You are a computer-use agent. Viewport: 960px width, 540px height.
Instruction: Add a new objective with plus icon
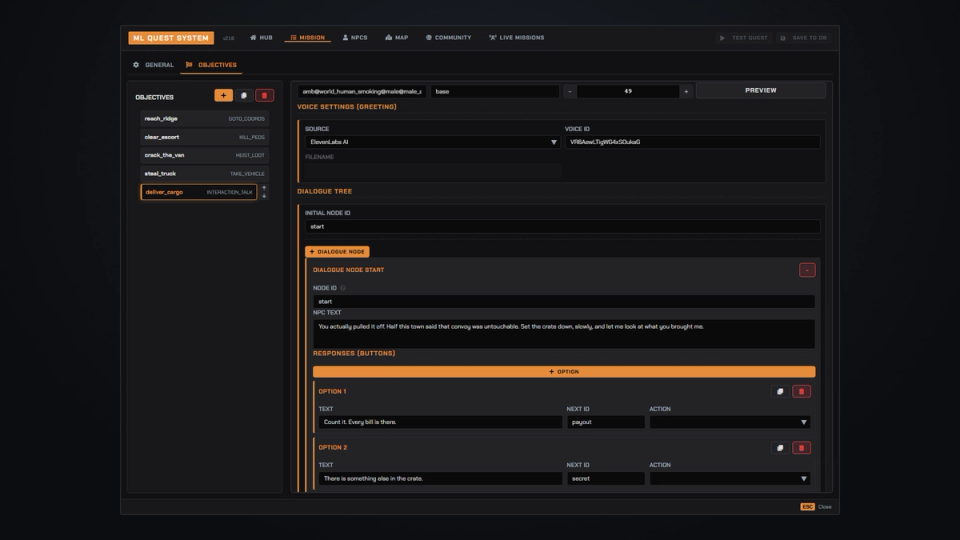pyautogui.click(x=223, y=96)
